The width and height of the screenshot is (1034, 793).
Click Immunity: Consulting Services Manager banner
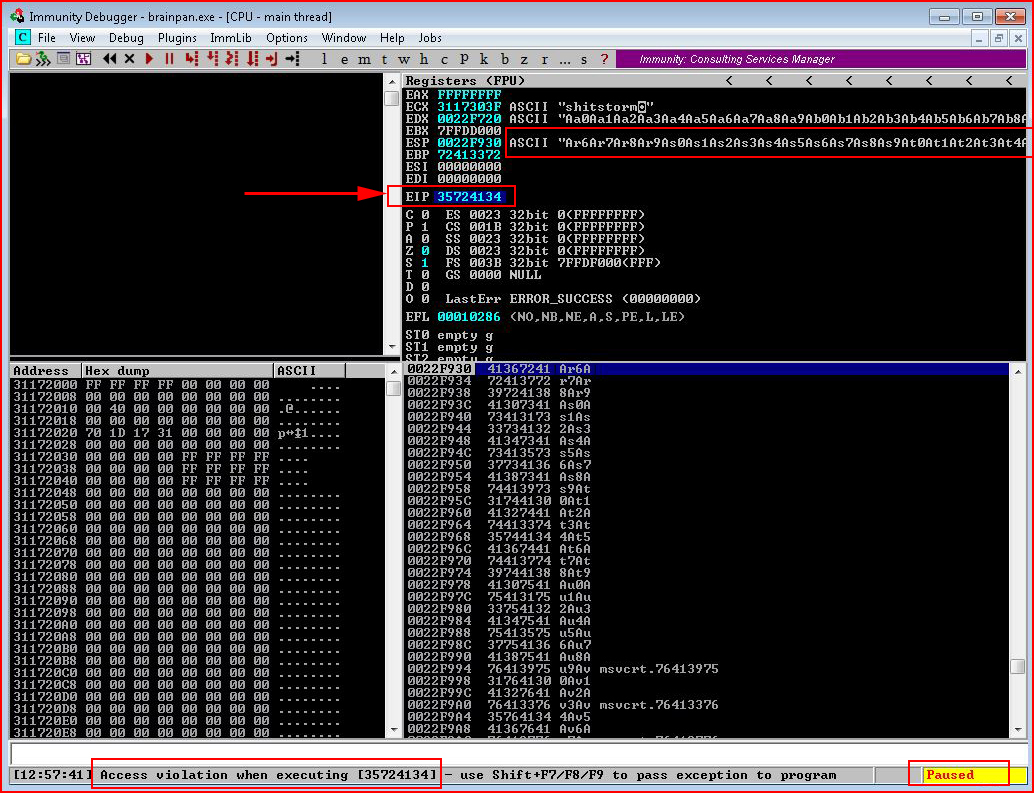[821, 59]
